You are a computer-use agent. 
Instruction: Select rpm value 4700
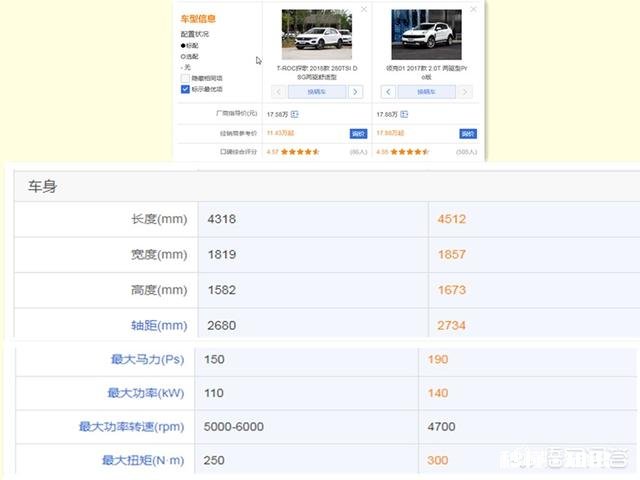coord(441,427)
